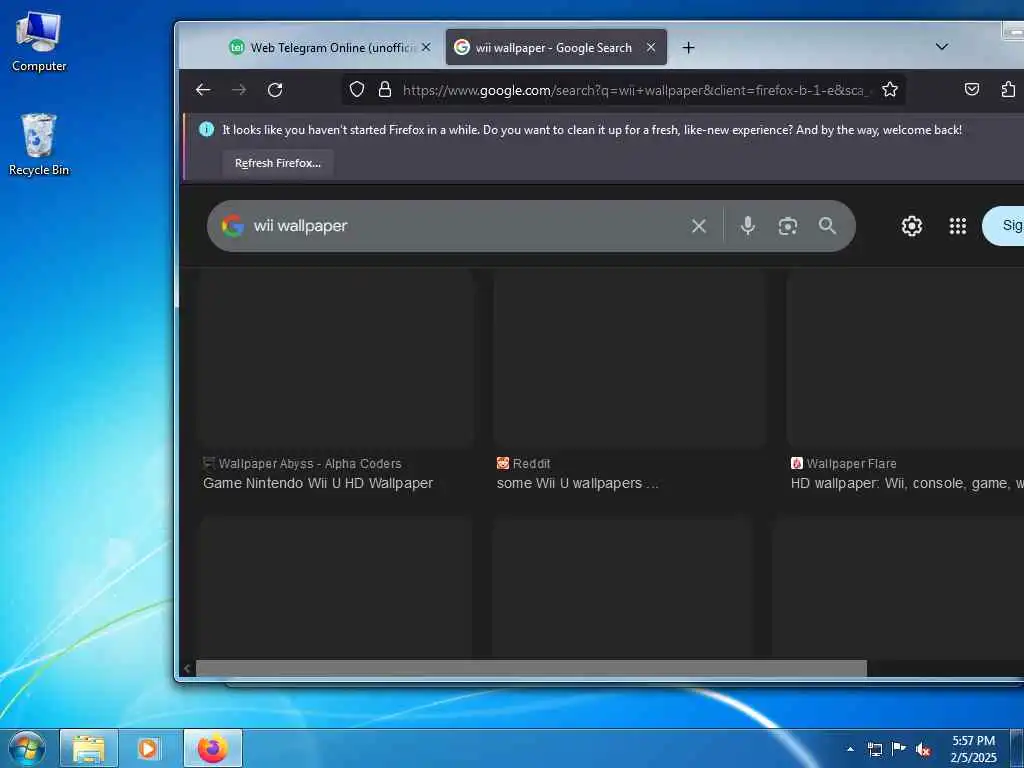The height and width of the screenshot is (768, 1024).
Task: Click the Google logo in the search bar
Action: tap(232, 226)
